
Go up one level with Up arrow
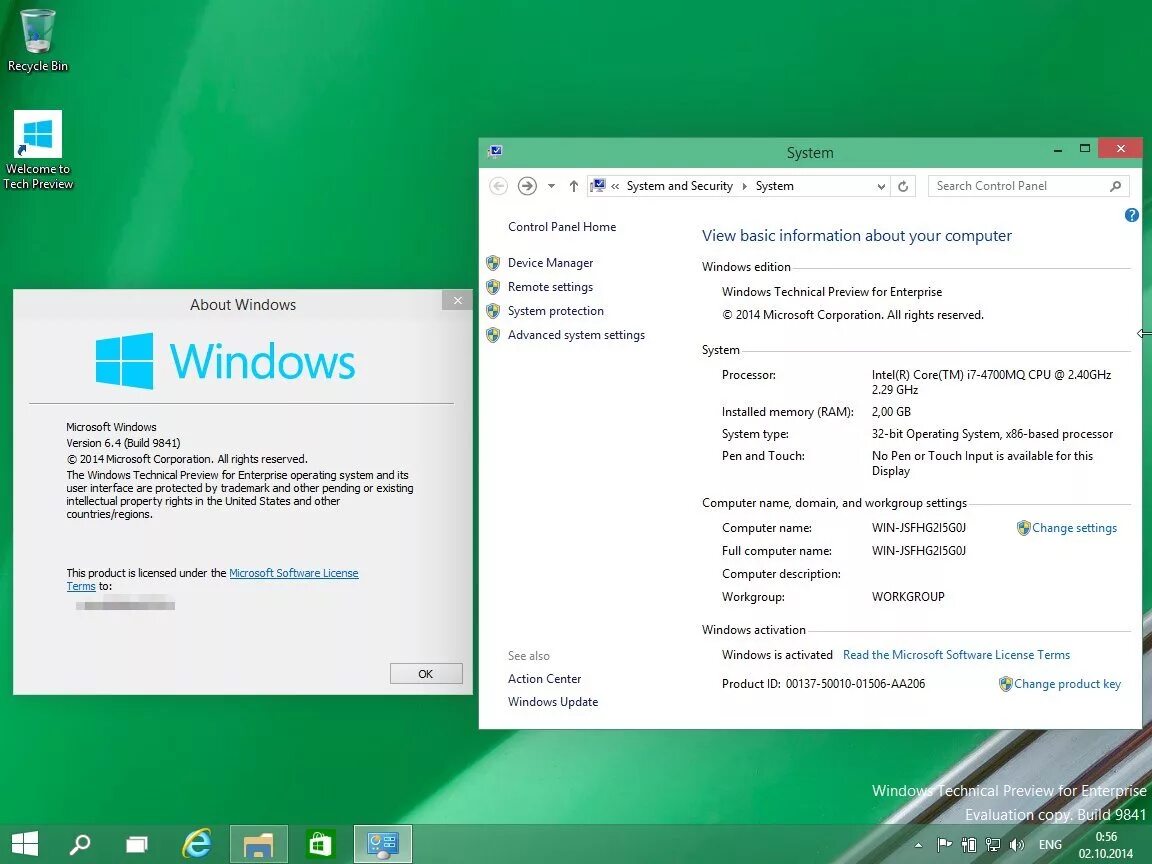click(574, 186)
